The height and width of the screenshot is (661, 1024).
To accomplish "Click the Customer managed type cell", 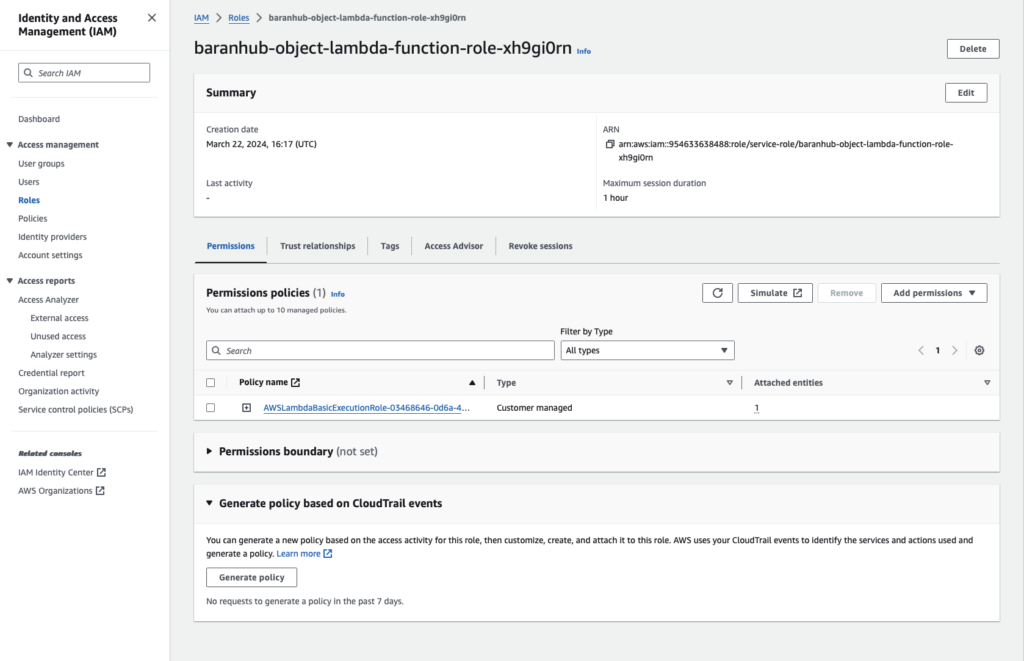I will [534, 408].
